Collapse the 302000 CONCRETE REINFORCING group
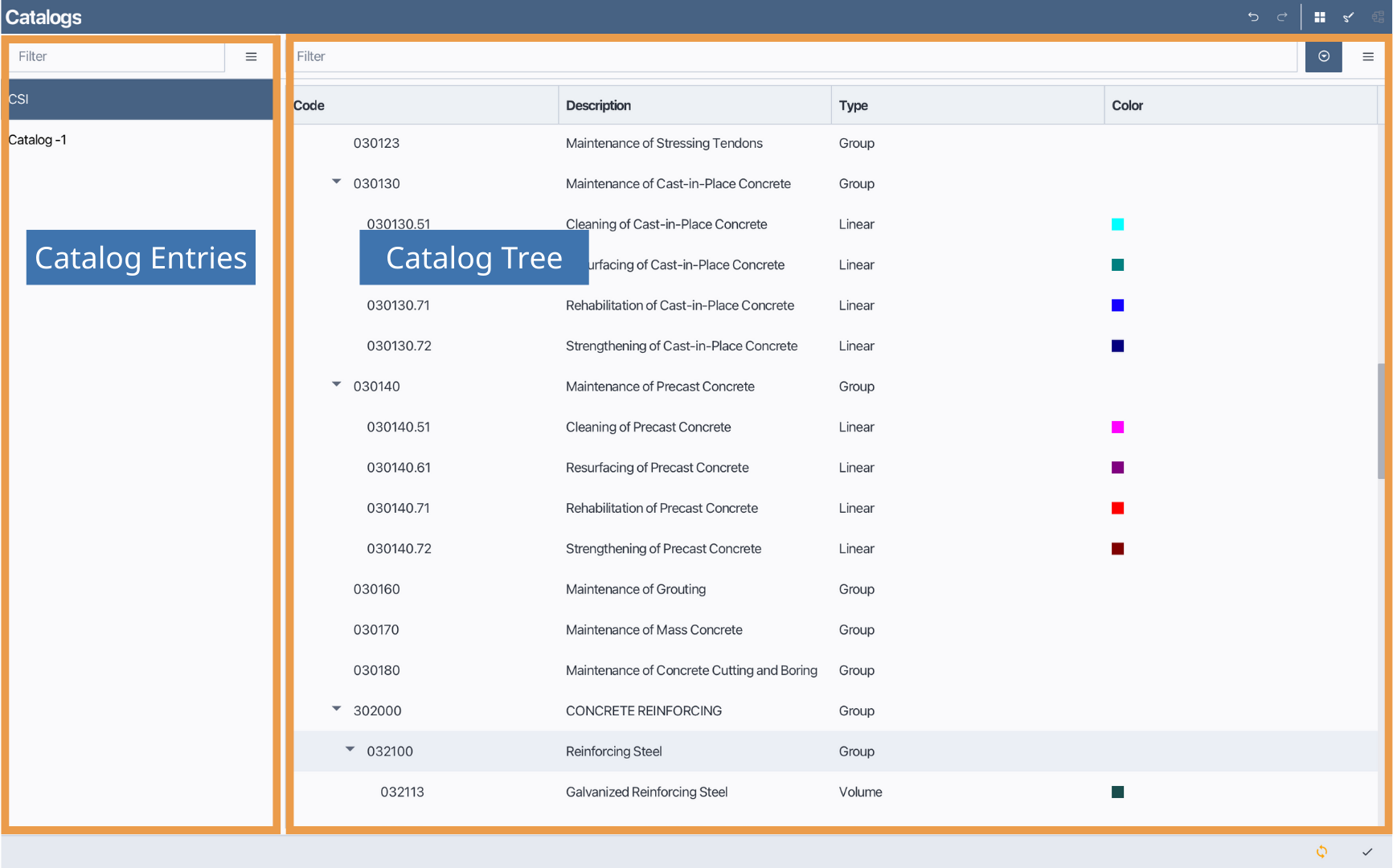This screenshot has width=1393, height=868. pos(336,708)
